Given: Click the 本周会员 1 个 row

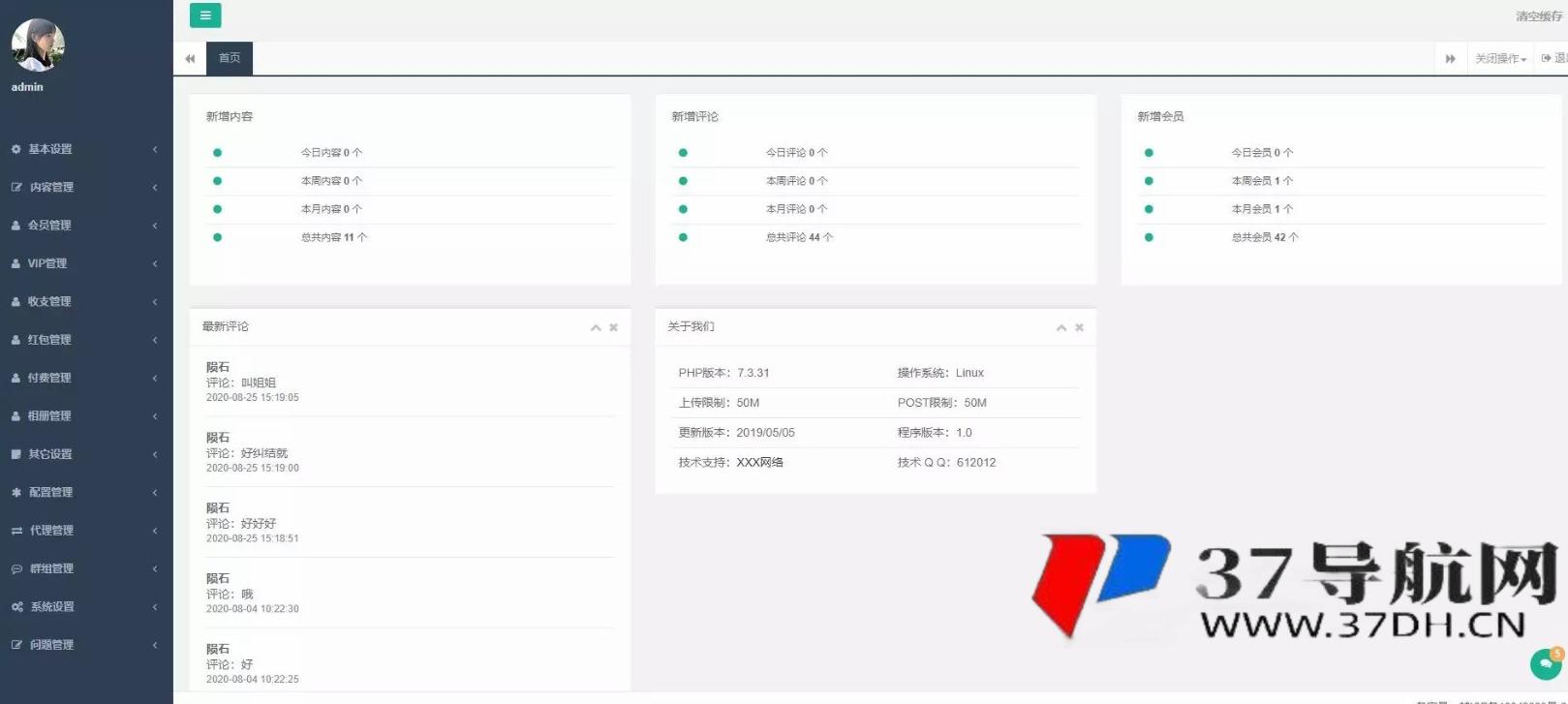Looking at the screenshot, I should tap(1341, 181).
